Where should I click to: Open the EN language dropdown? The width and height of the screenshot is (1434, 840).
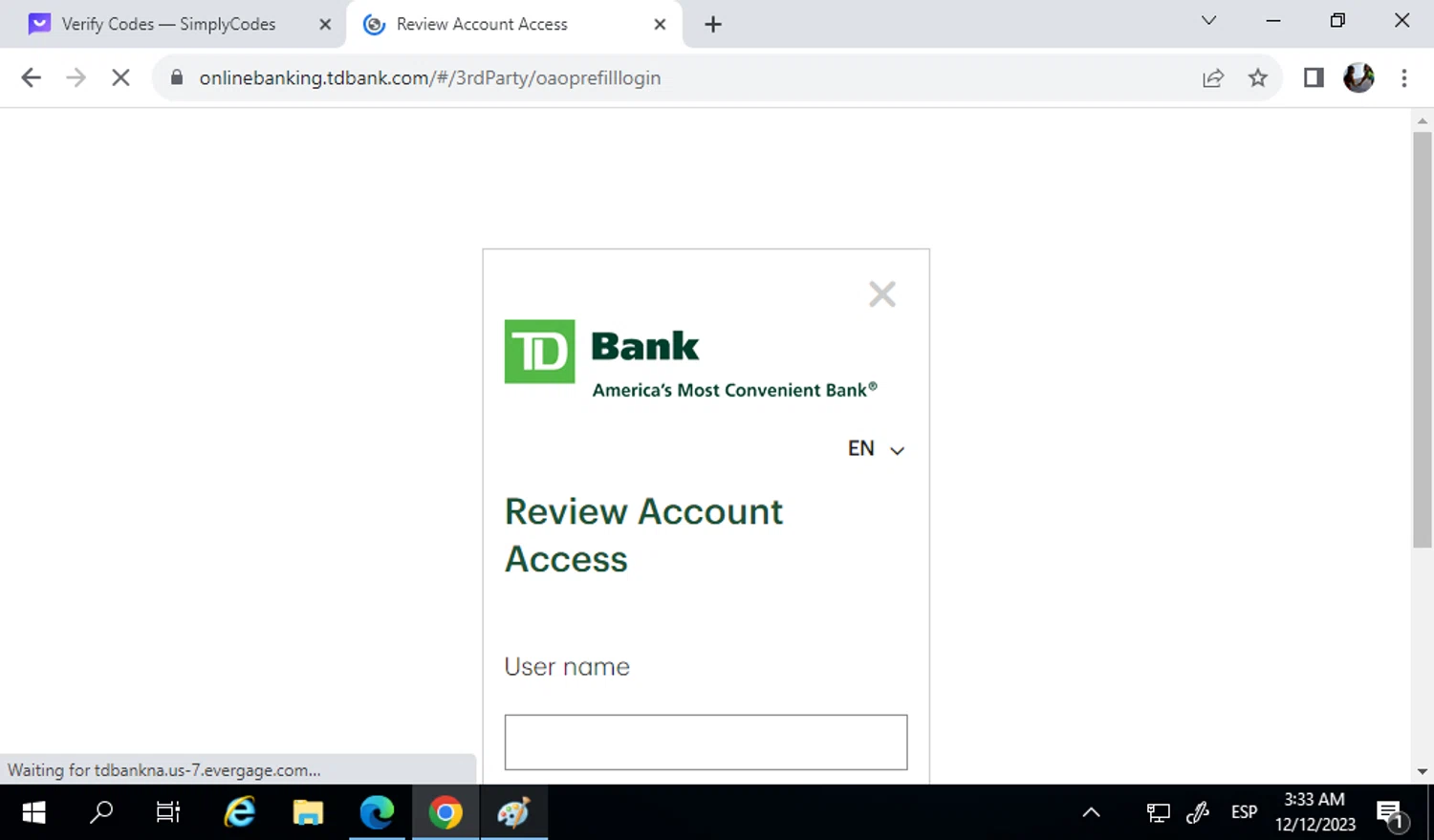(876, 449)
